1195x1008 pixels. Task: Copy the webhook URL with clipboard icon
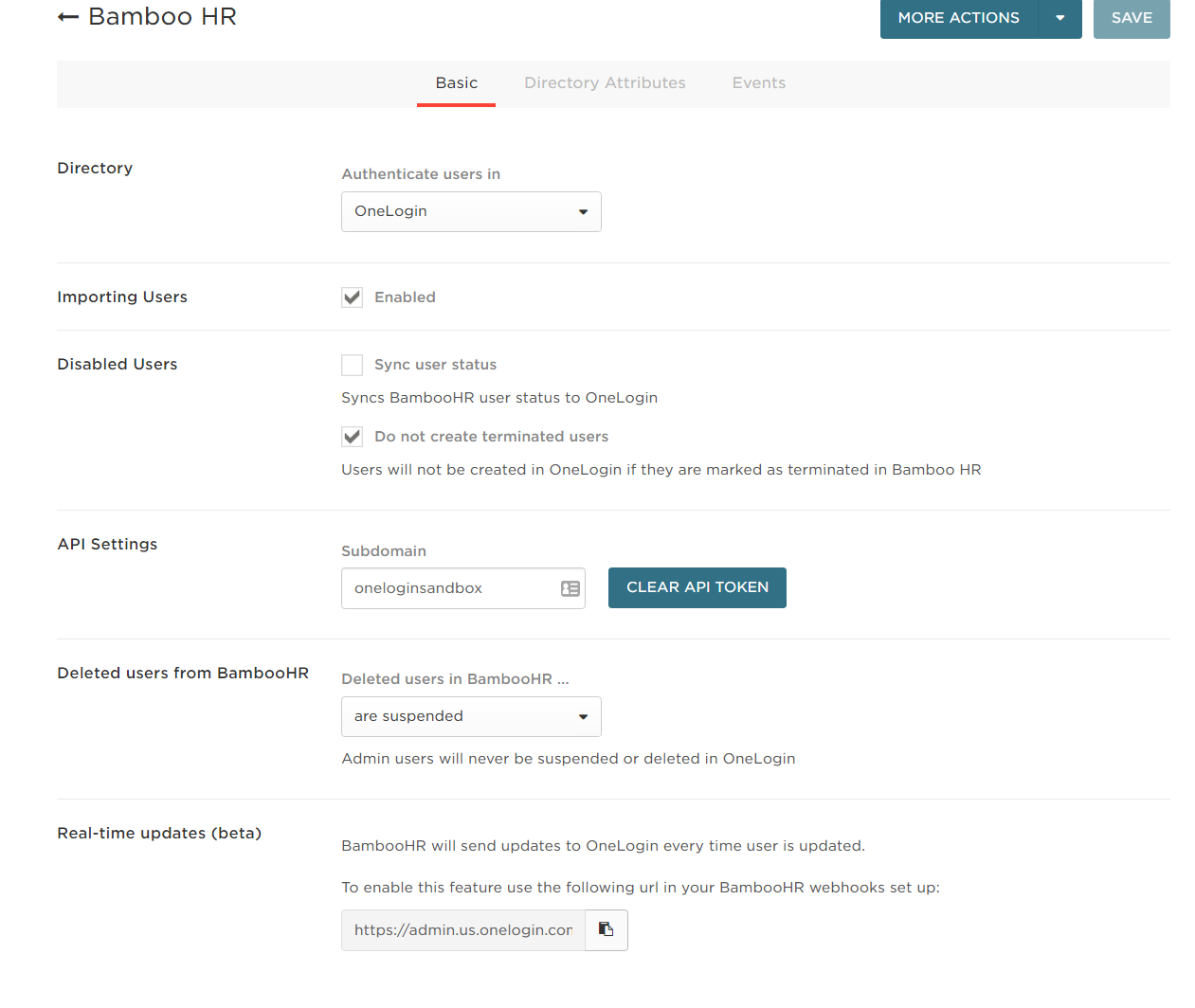(x=607, y=930)
